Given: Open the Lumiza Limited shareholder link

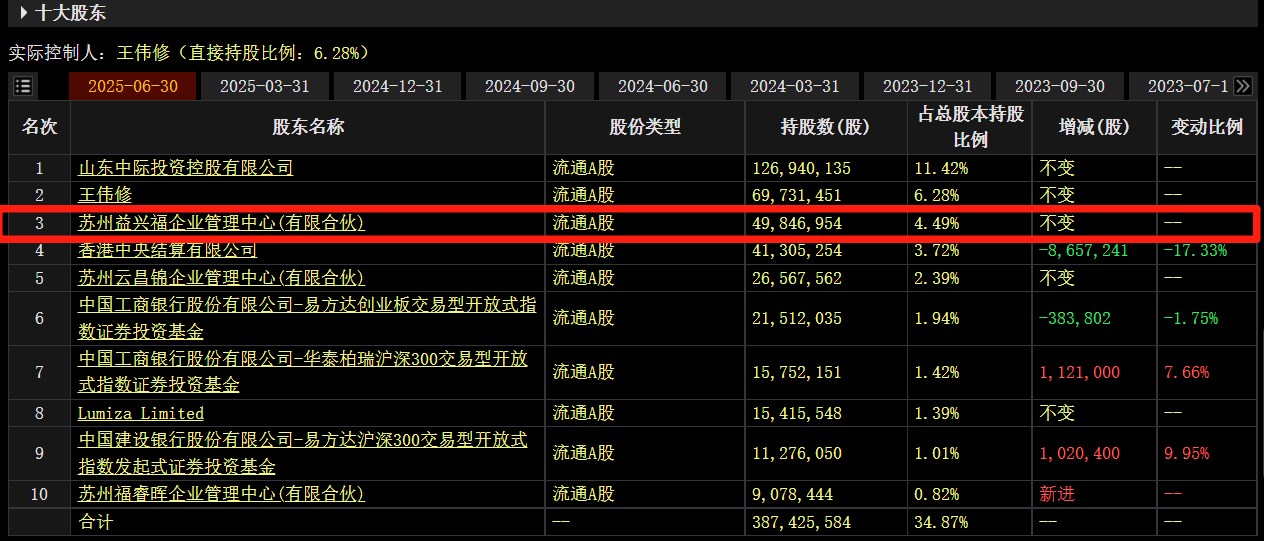Looking at the screenshot, I should [x=141, y=413].
